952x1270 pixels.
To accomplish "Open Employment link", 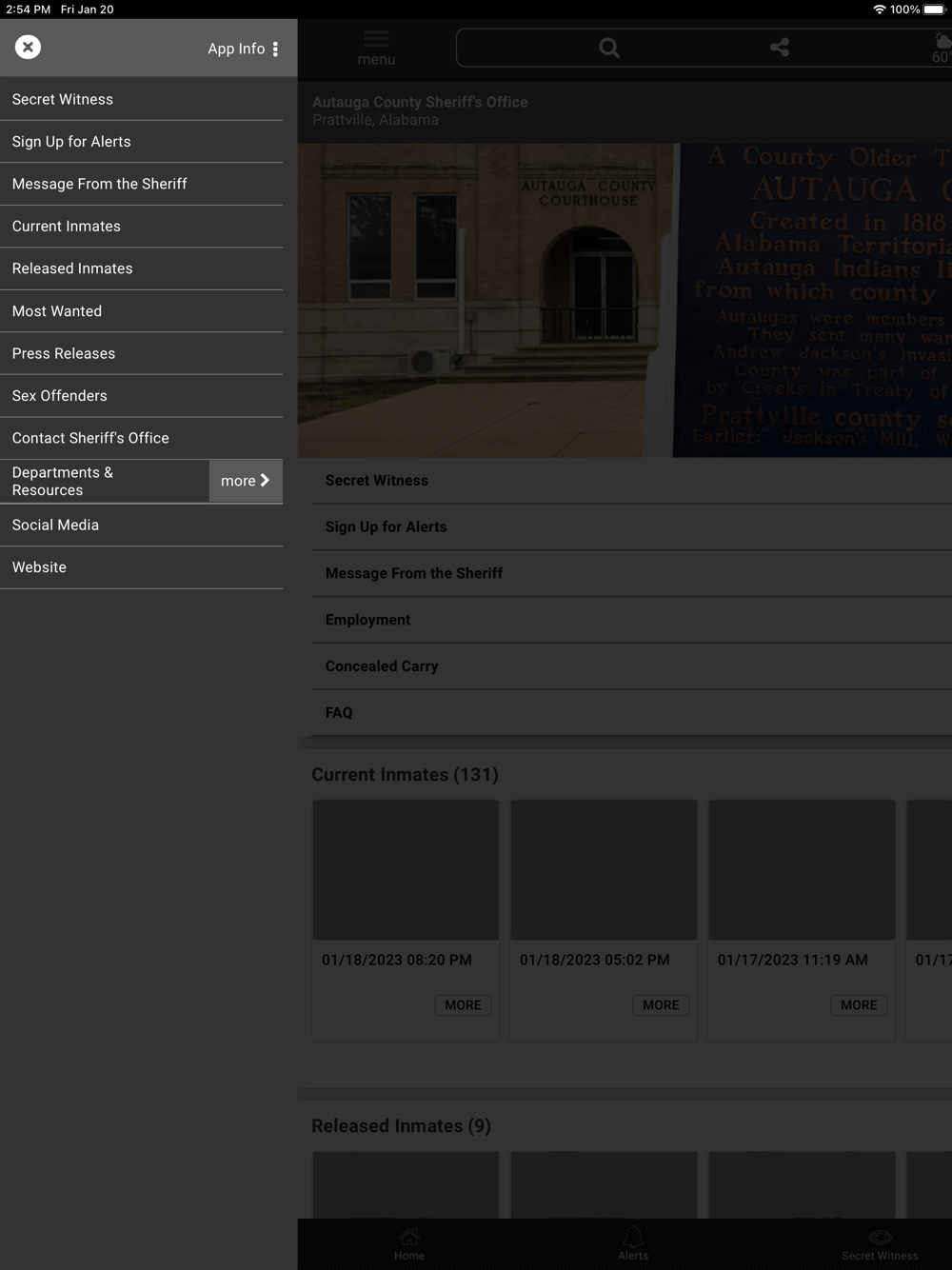I will tap(631, 620).
